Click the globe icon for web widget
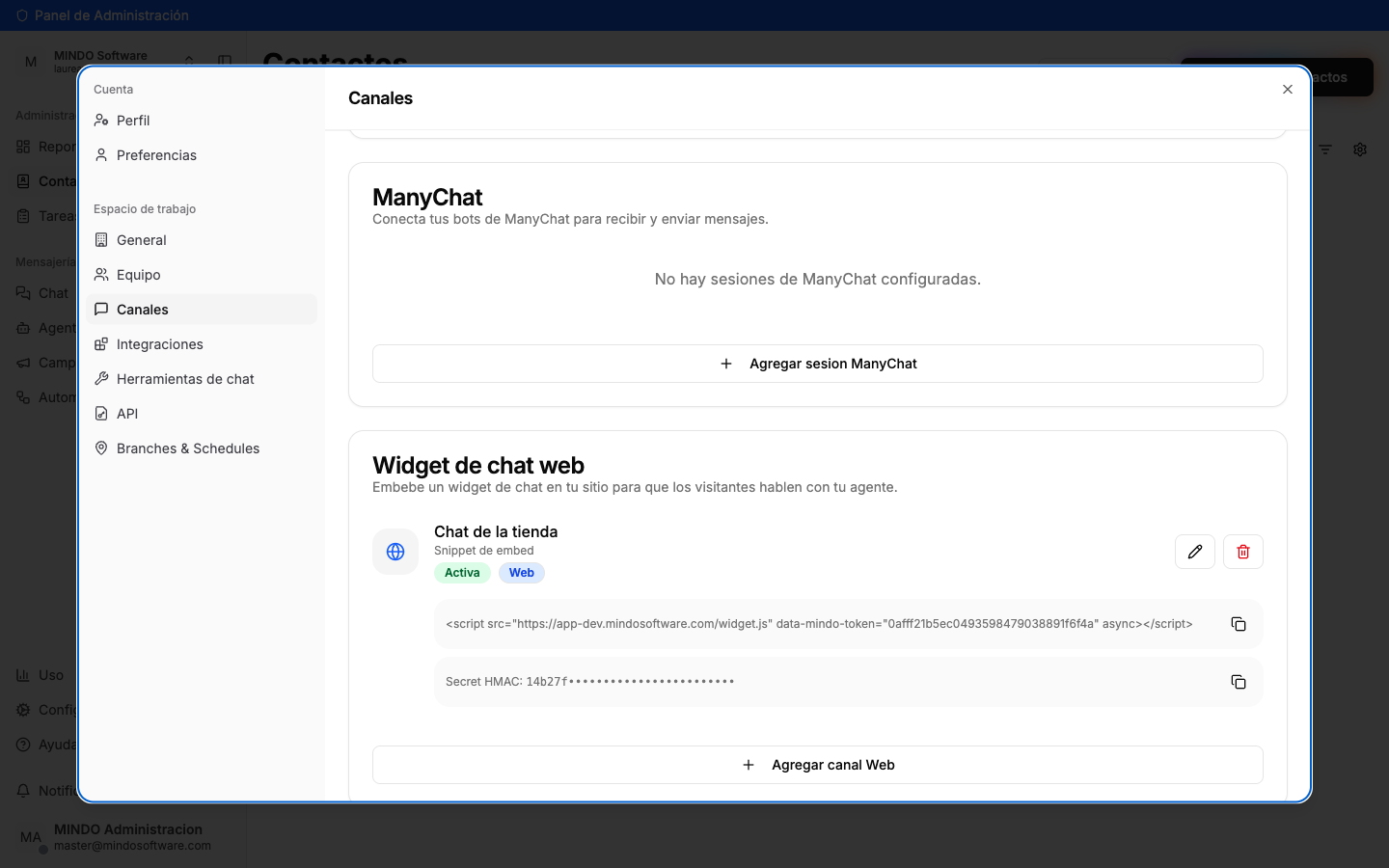 pyautogui.click(x=395, y=552)
